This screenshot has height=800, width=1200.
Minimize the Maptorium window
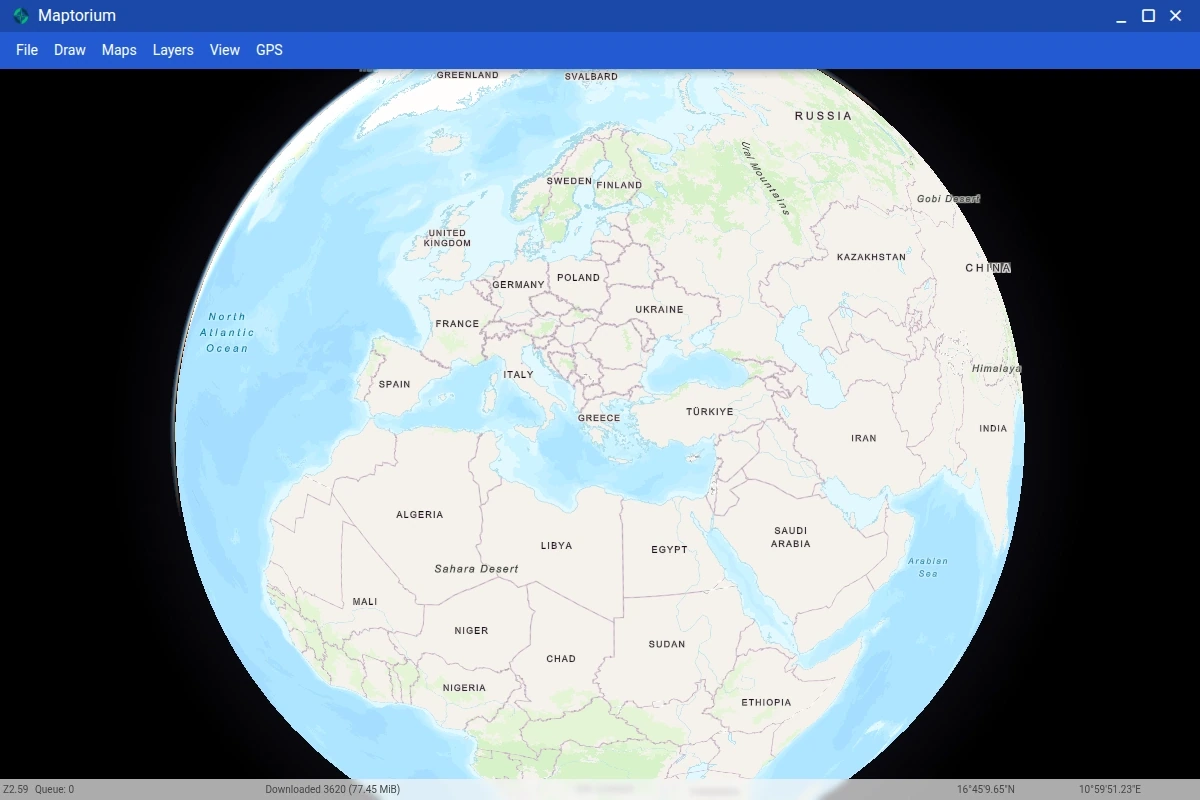click(x=1122, y=16)
